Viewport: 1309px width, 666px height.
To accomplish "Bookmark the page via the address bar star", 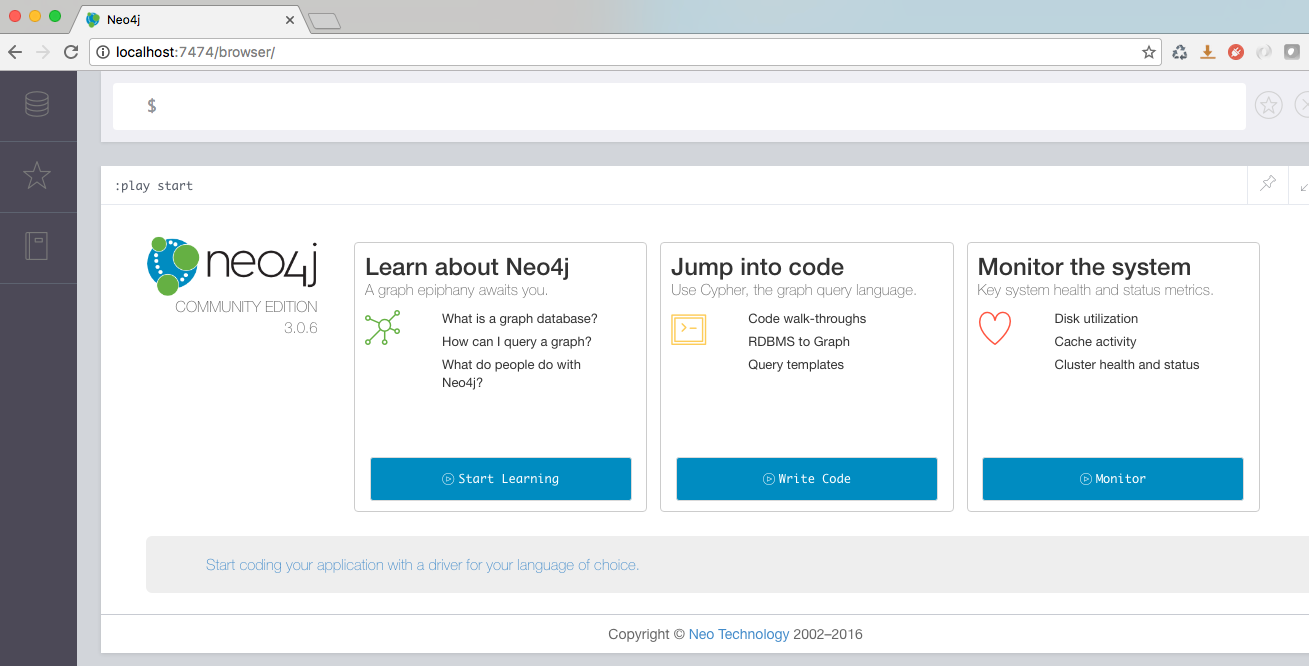I will [1148, 51].
